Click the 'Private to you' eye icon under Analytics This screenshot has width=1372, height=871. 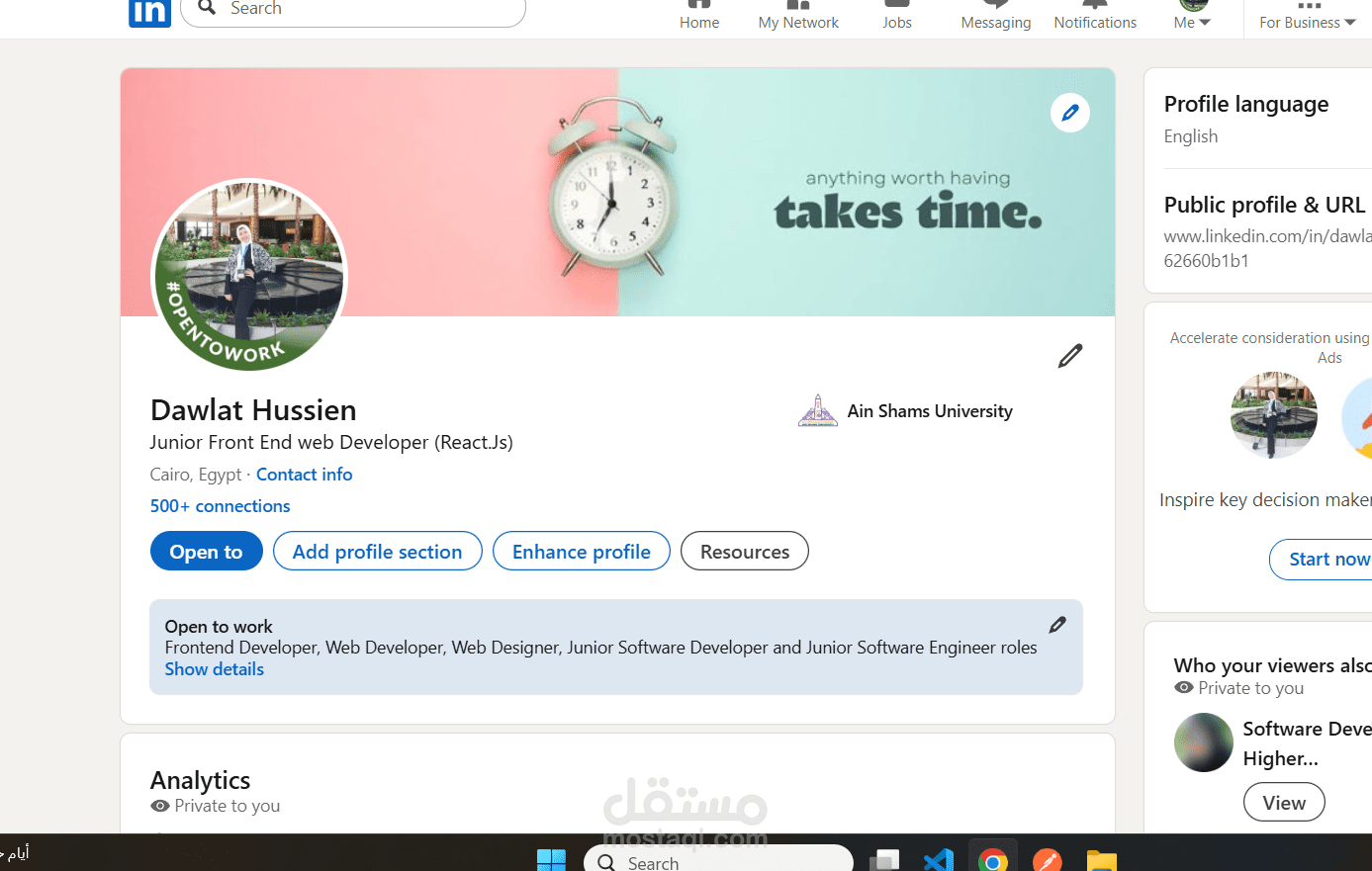(160, 806)
